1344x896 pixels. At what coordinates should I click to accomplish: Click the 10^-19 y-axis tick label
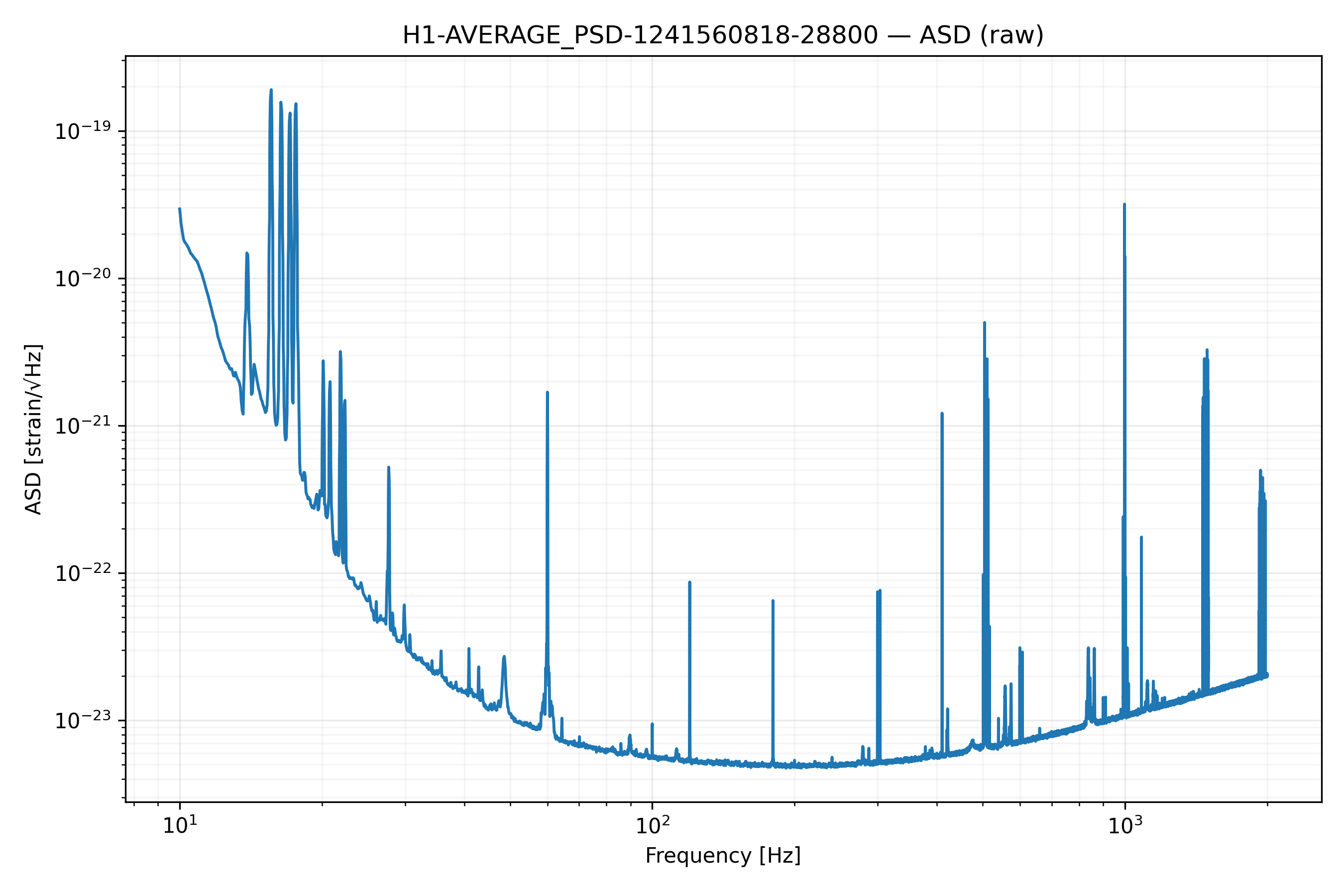(83, 131)
